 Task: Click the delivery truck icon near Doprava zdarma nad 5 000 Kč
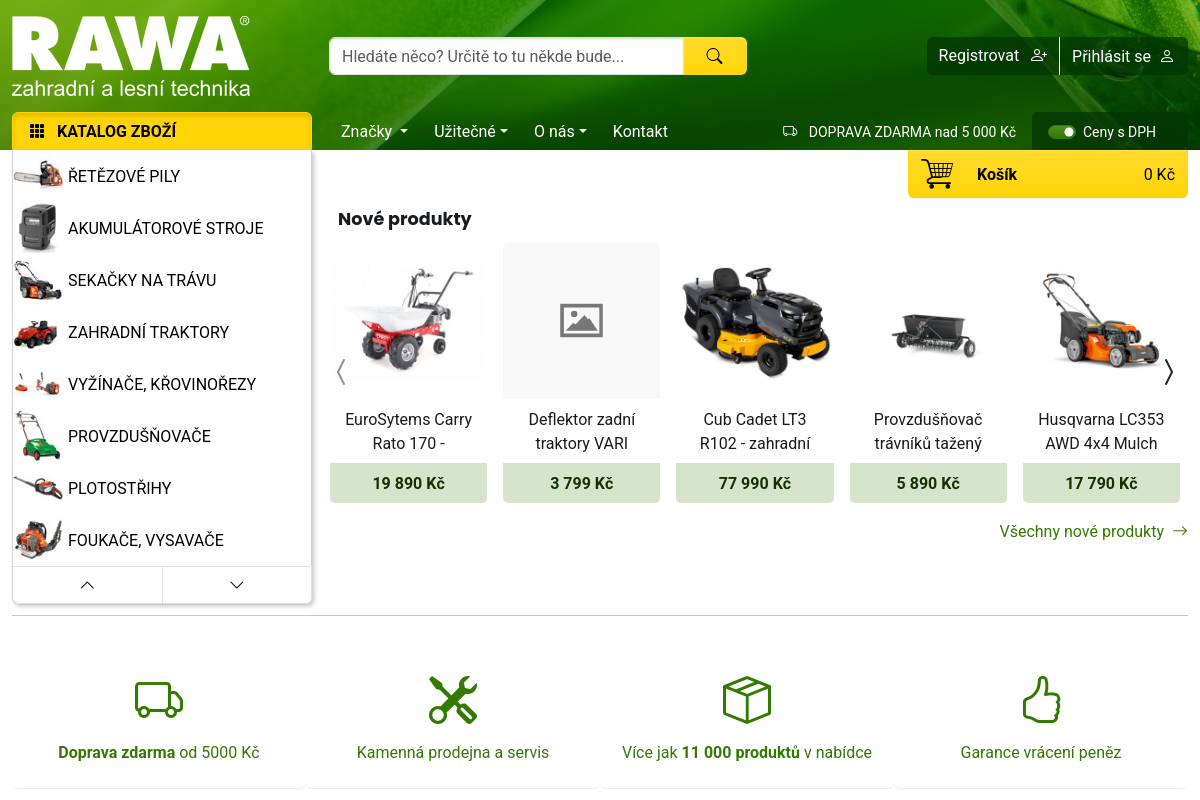(790, 131)
